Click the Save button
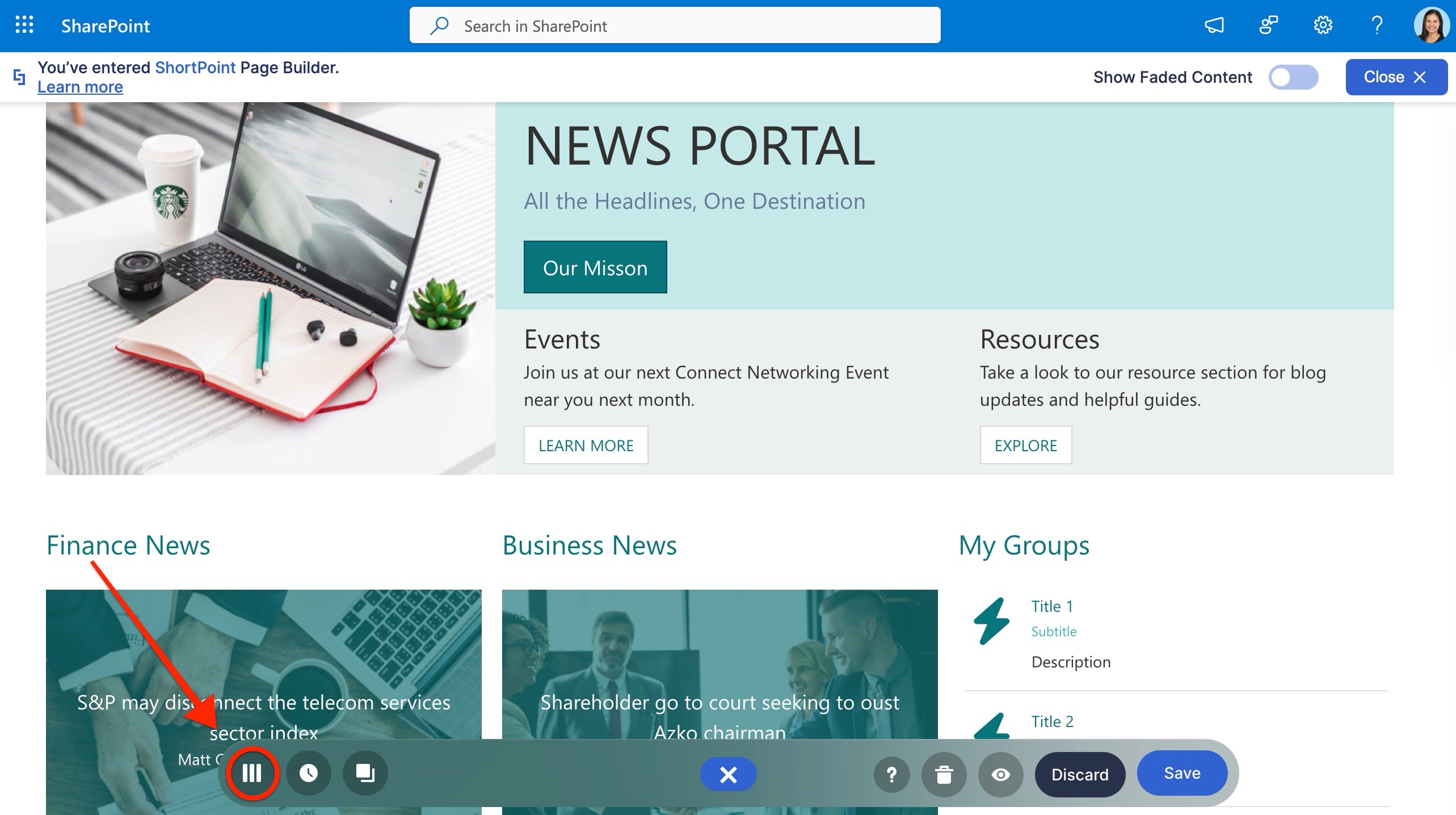The width and height of the screenshot is (1456, 815). click(1182, 773)
